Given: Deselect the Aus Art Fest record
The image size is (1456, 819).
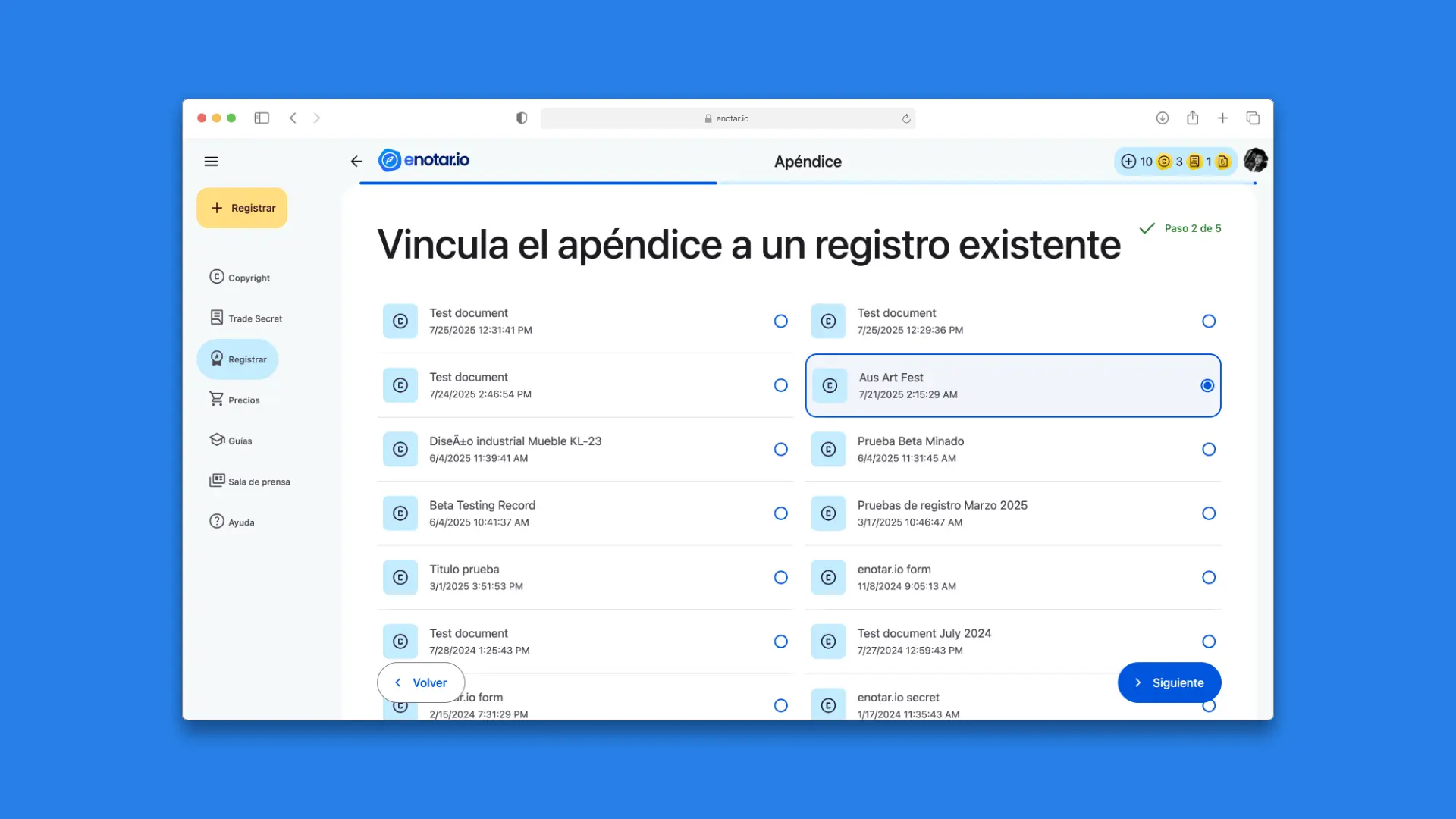Looking at the screenshot, I should [x=1207, y=385].
